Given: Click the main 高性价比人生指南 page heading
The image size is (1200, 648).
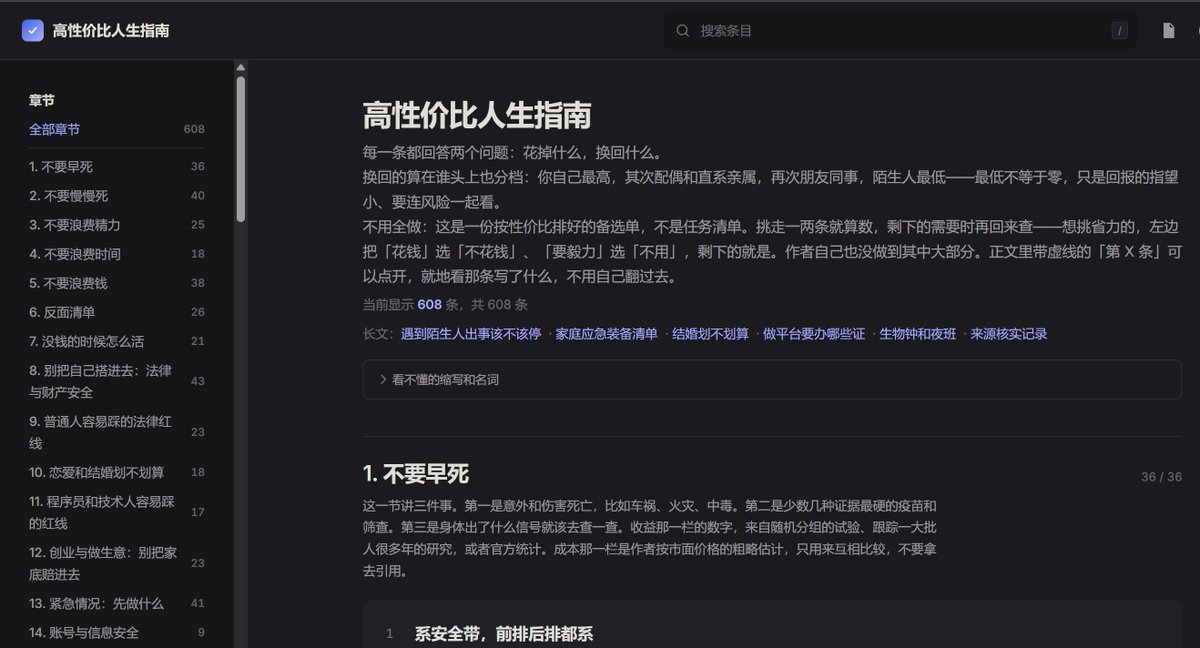Looking at the screenshot, I should (477, 115).
